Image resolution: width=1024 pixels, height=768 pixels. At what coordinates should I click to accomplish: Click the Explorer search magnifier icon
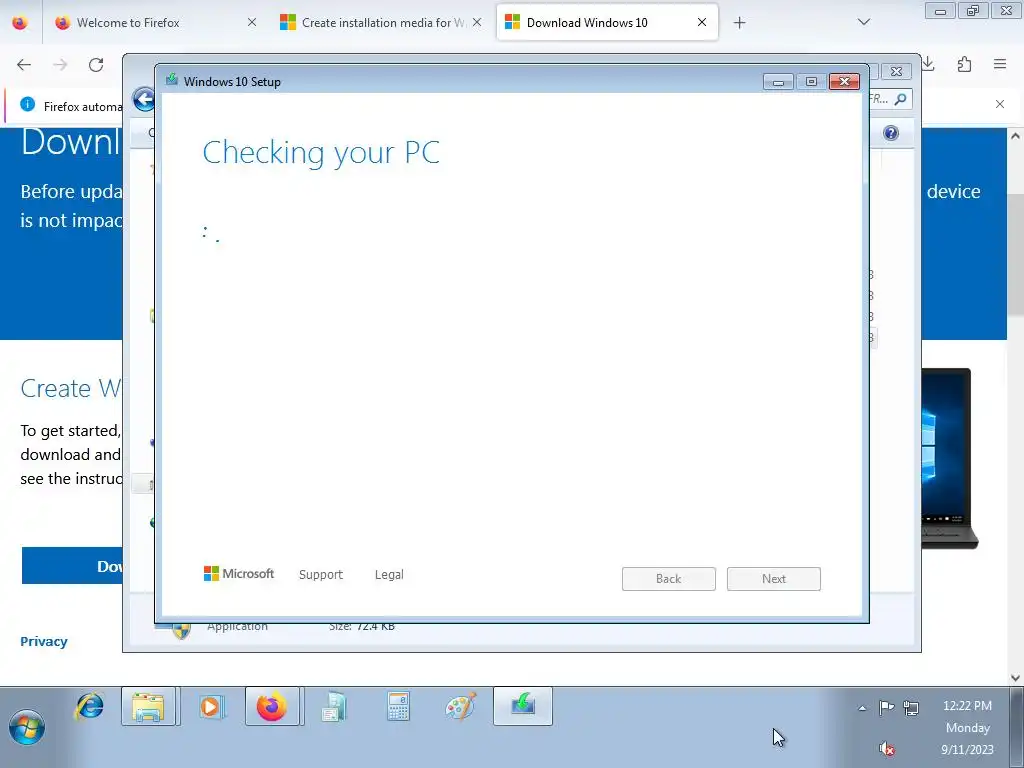(x=901, y=99)
